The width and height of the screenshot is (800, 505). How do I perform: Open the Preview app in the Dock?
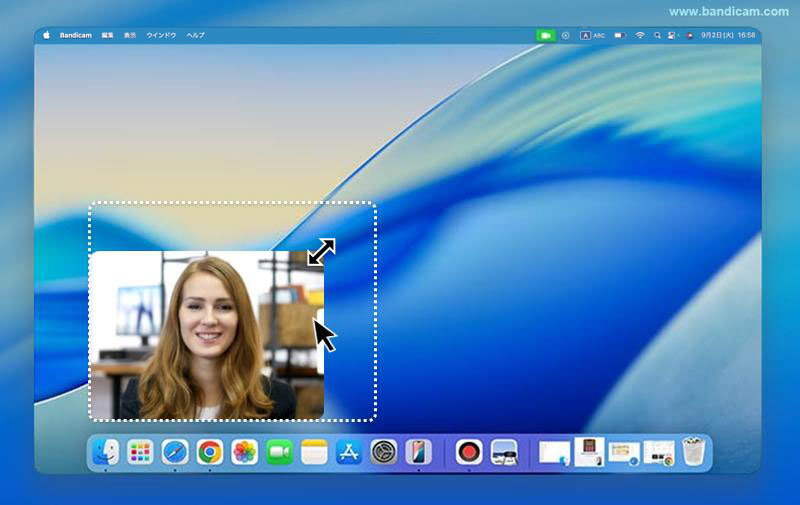(504, 452)
